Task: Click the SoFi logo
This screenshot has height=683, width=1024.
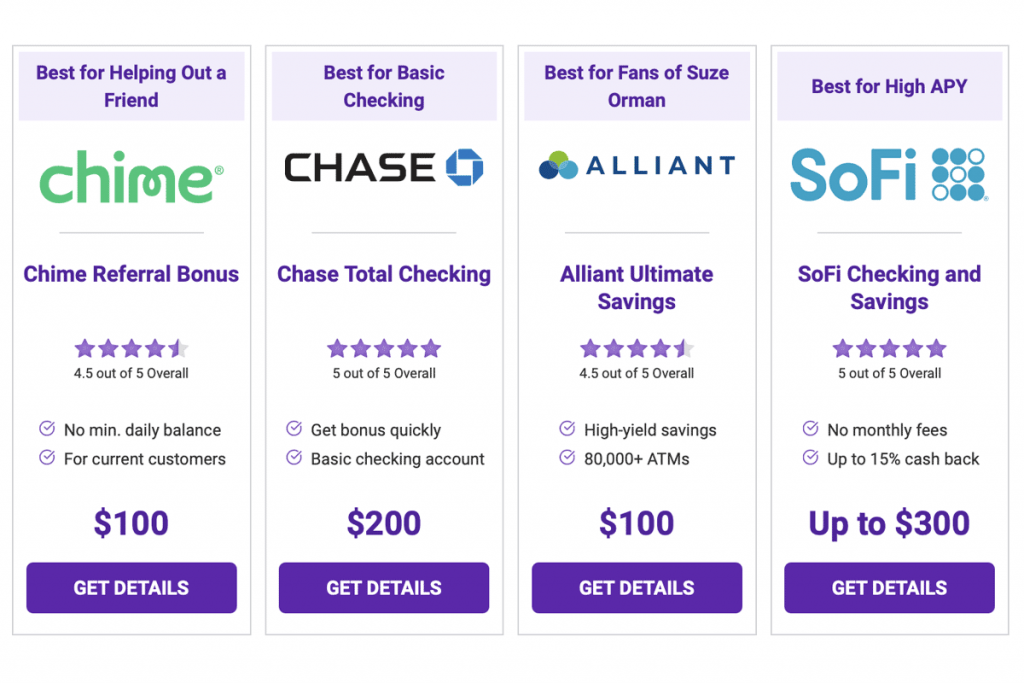Action: pos(889,175)
